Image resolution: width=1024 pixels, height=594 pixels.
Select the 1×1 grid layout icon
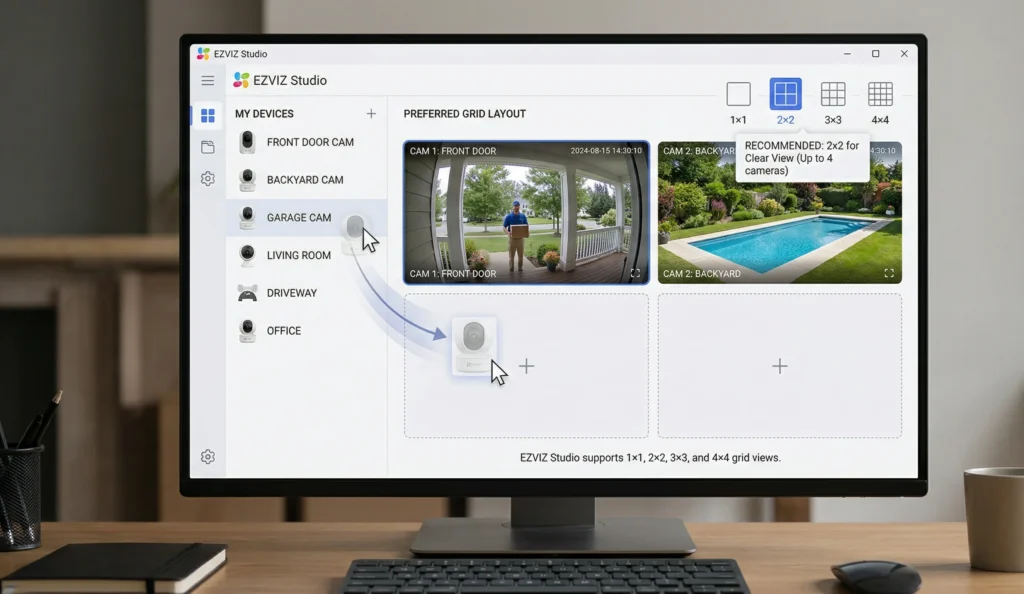click(739, 91)
